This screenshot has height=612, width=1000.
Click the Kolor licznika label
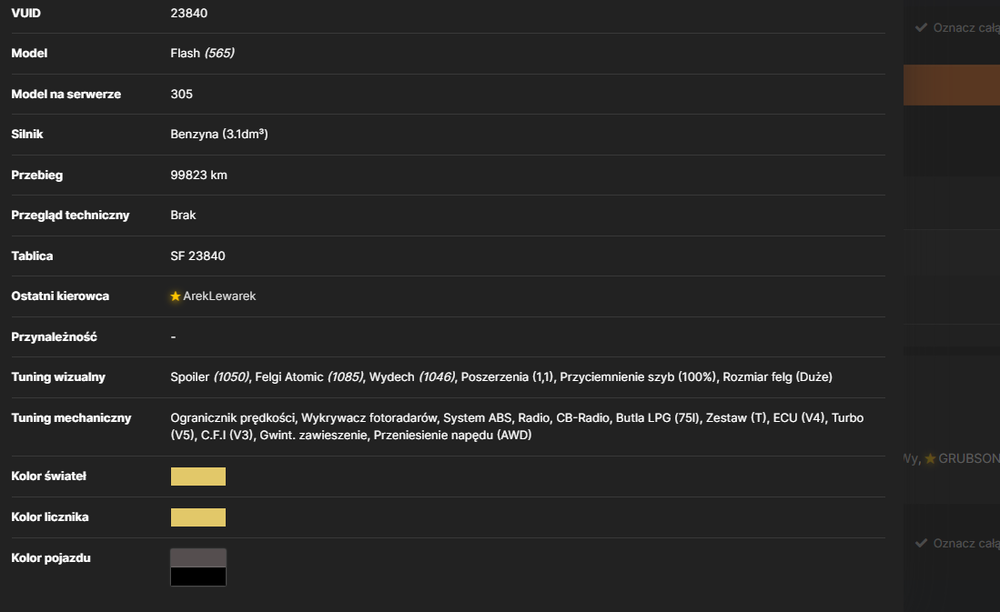tap(50, 517)
